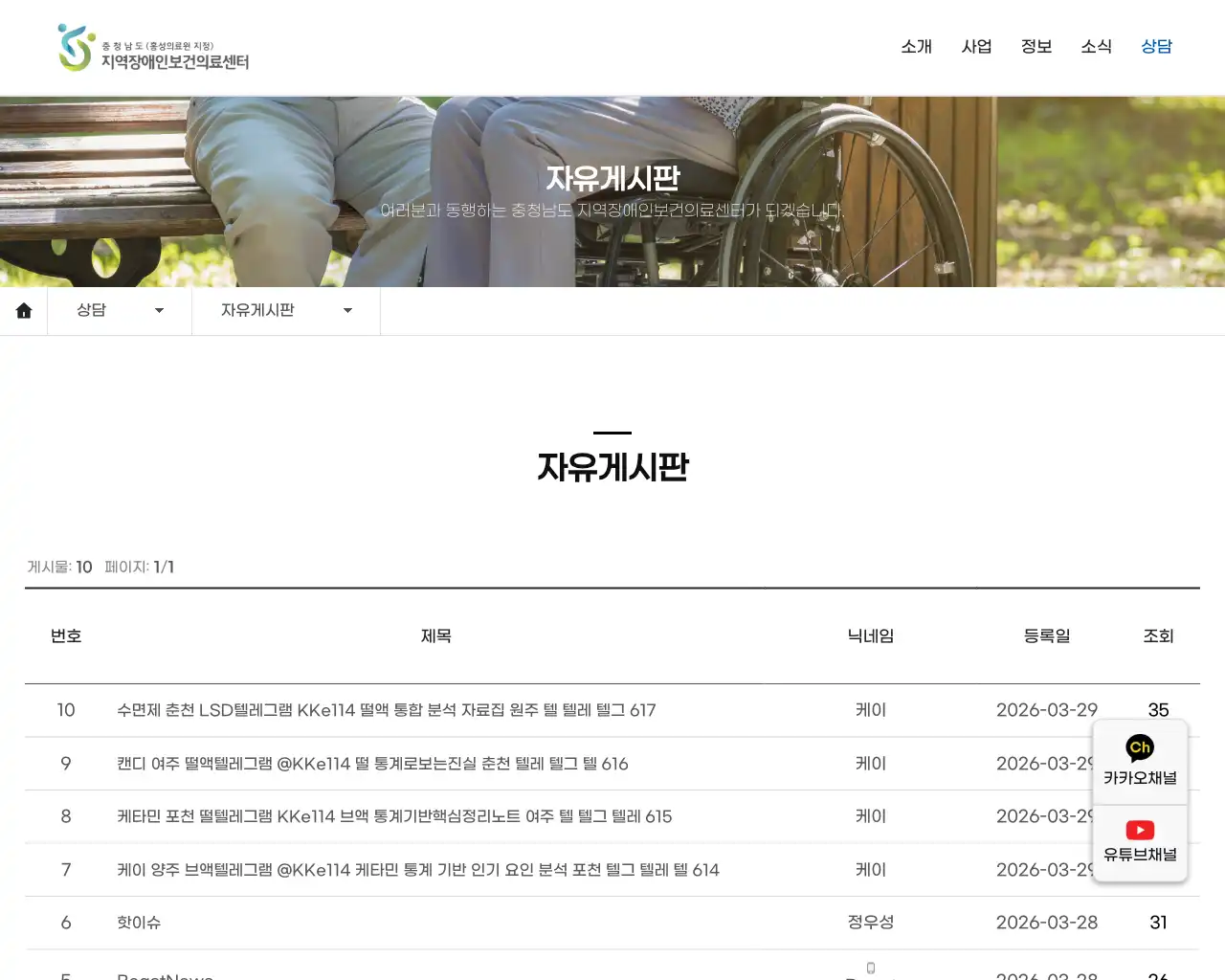The image size is (1225, 980).
Task: Open post 7 about 케이 양주
Action: coord(418,870)
